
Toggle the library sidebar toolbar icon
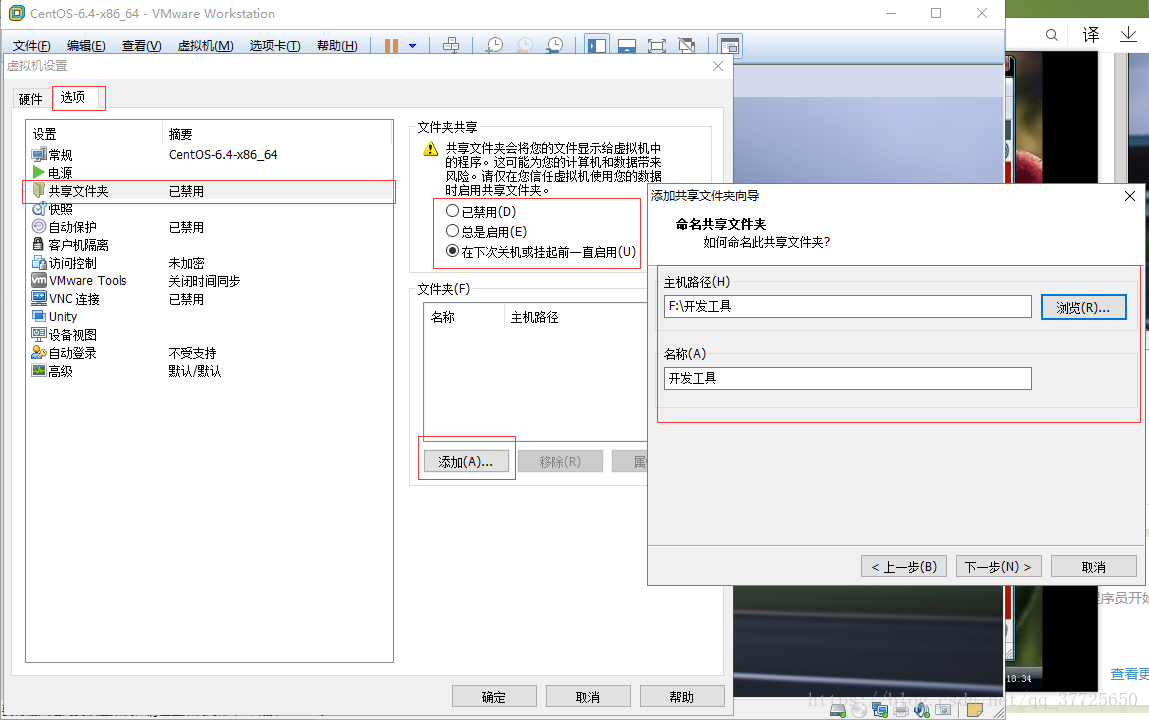coord(597,46)
